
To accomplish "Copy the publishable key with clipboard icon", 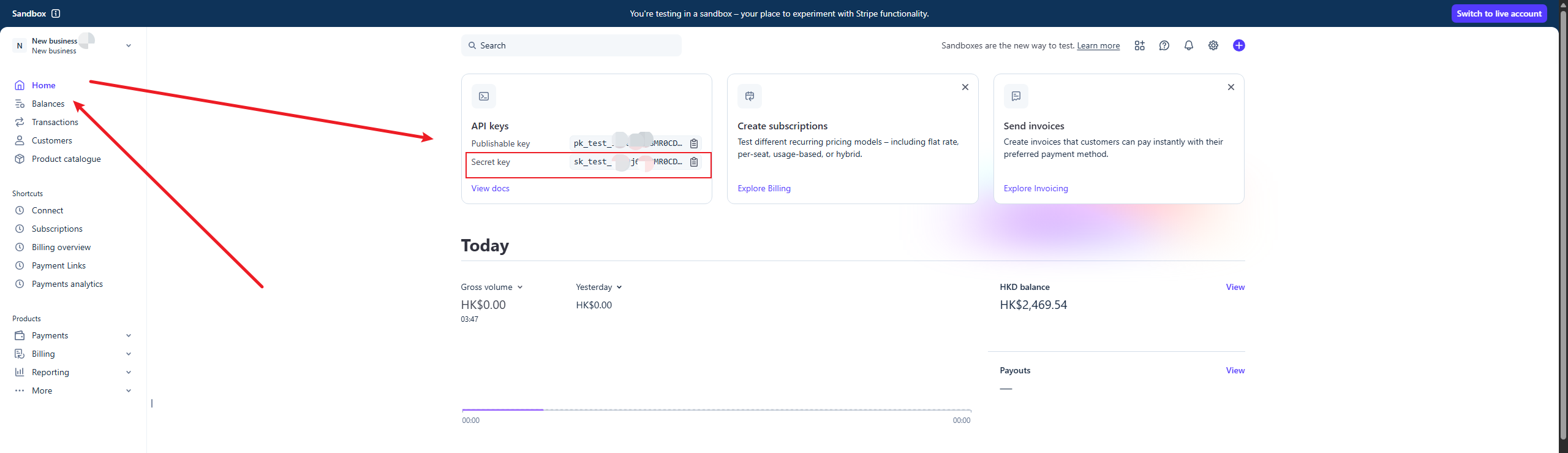I will 694,143.
